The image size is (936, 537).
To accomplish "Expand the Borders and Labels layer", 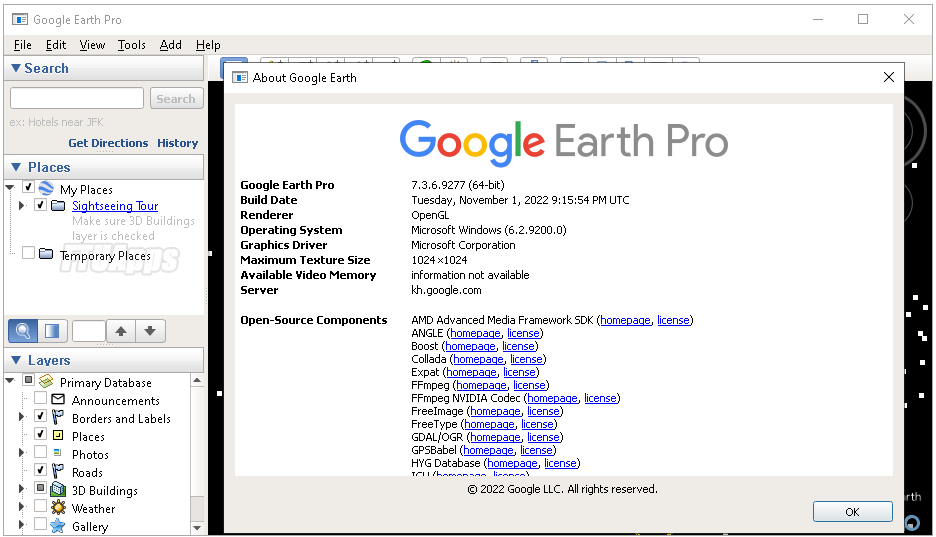I will click(x=21, y=416).
